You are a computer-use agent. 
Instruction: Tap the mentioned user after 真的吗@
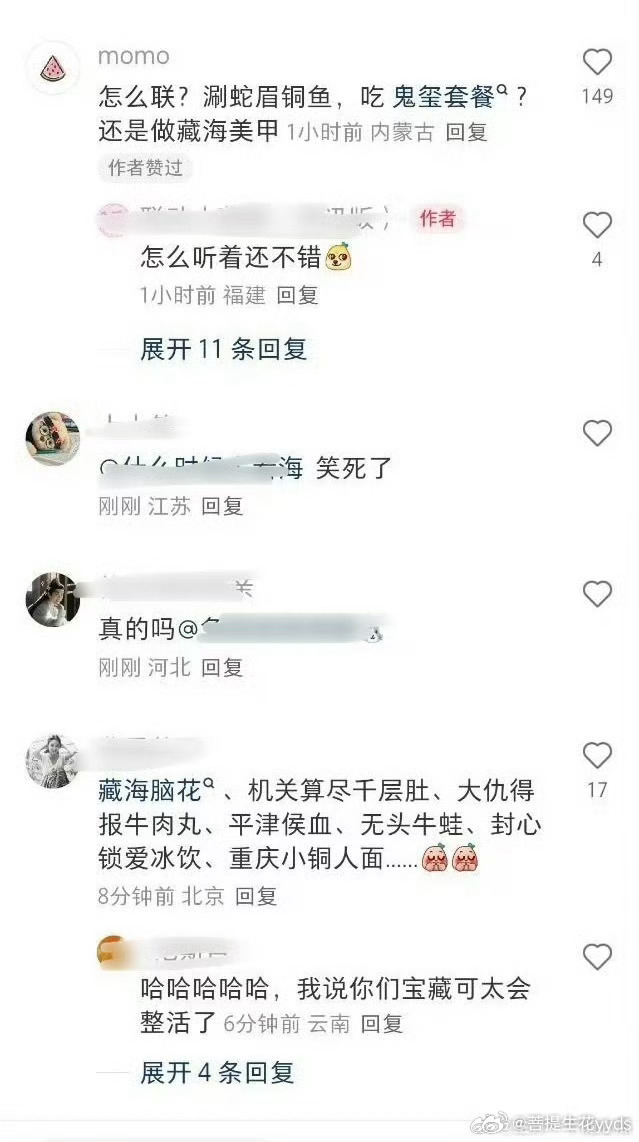[283, 630]
